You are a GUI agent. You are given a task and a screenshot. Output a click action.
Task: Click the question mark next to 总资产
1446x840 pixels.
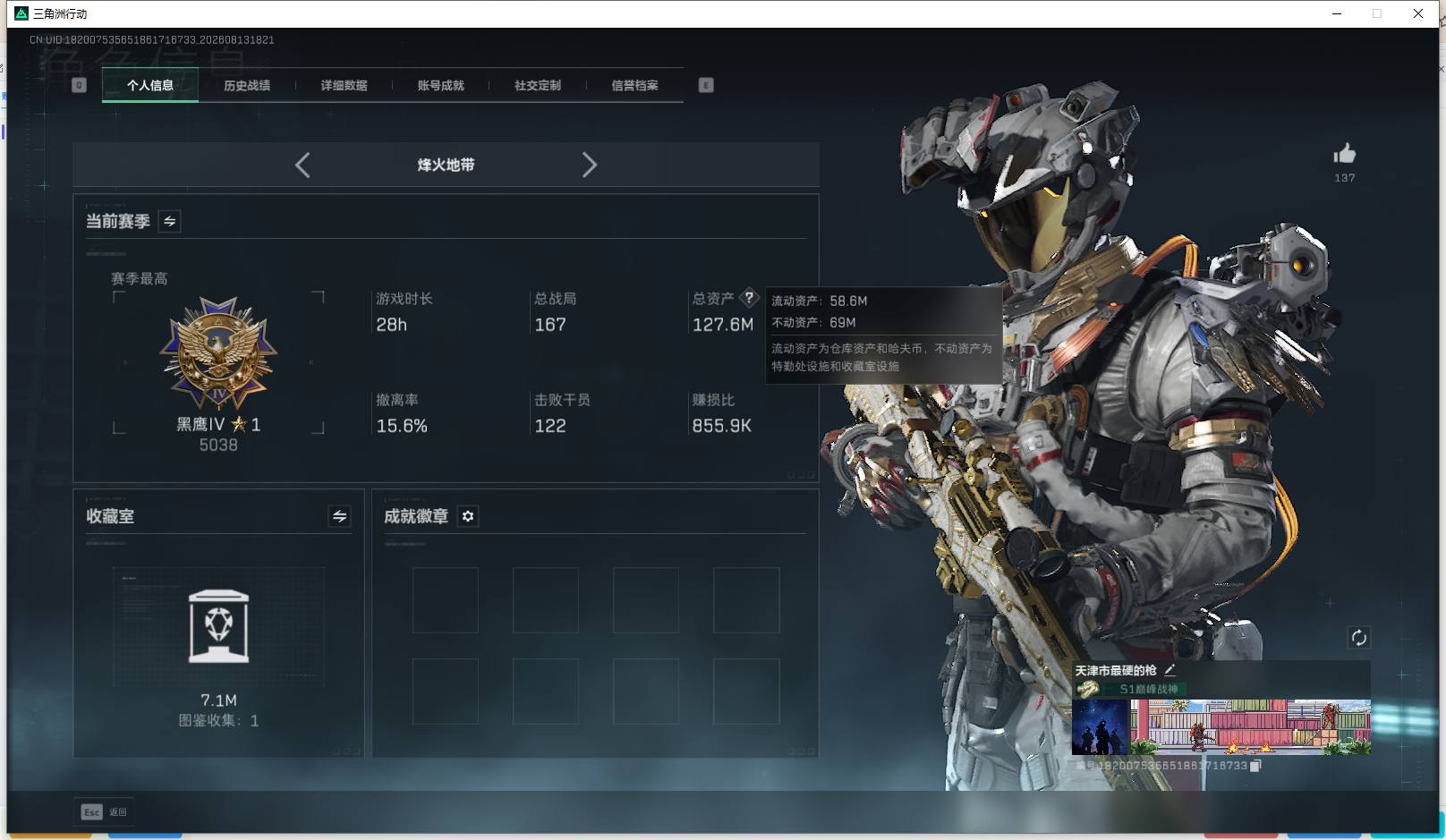tap(749, 298)
